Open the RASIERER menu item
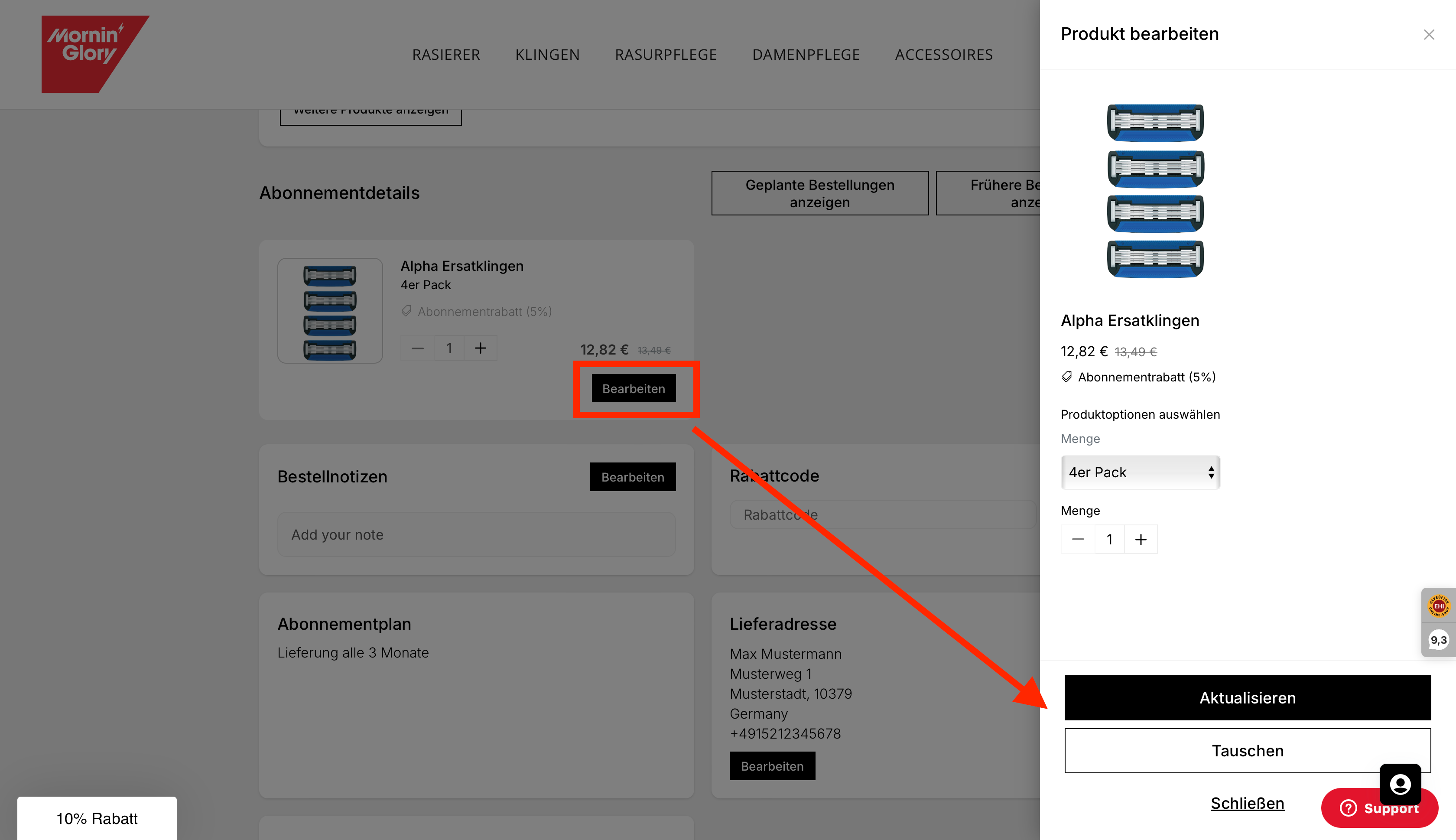This screenshot has height=840, width=1456. (446, 55)
